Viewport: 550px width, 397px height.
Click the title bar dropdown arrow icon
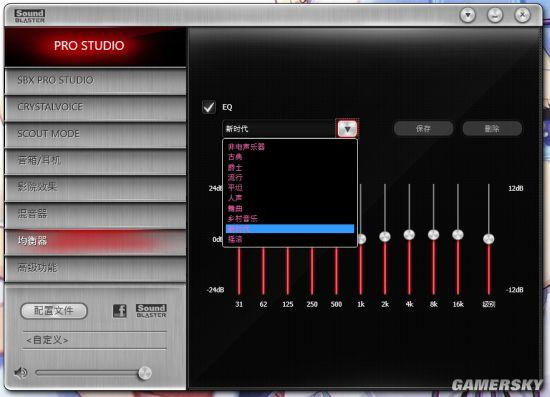pos(468,15)
